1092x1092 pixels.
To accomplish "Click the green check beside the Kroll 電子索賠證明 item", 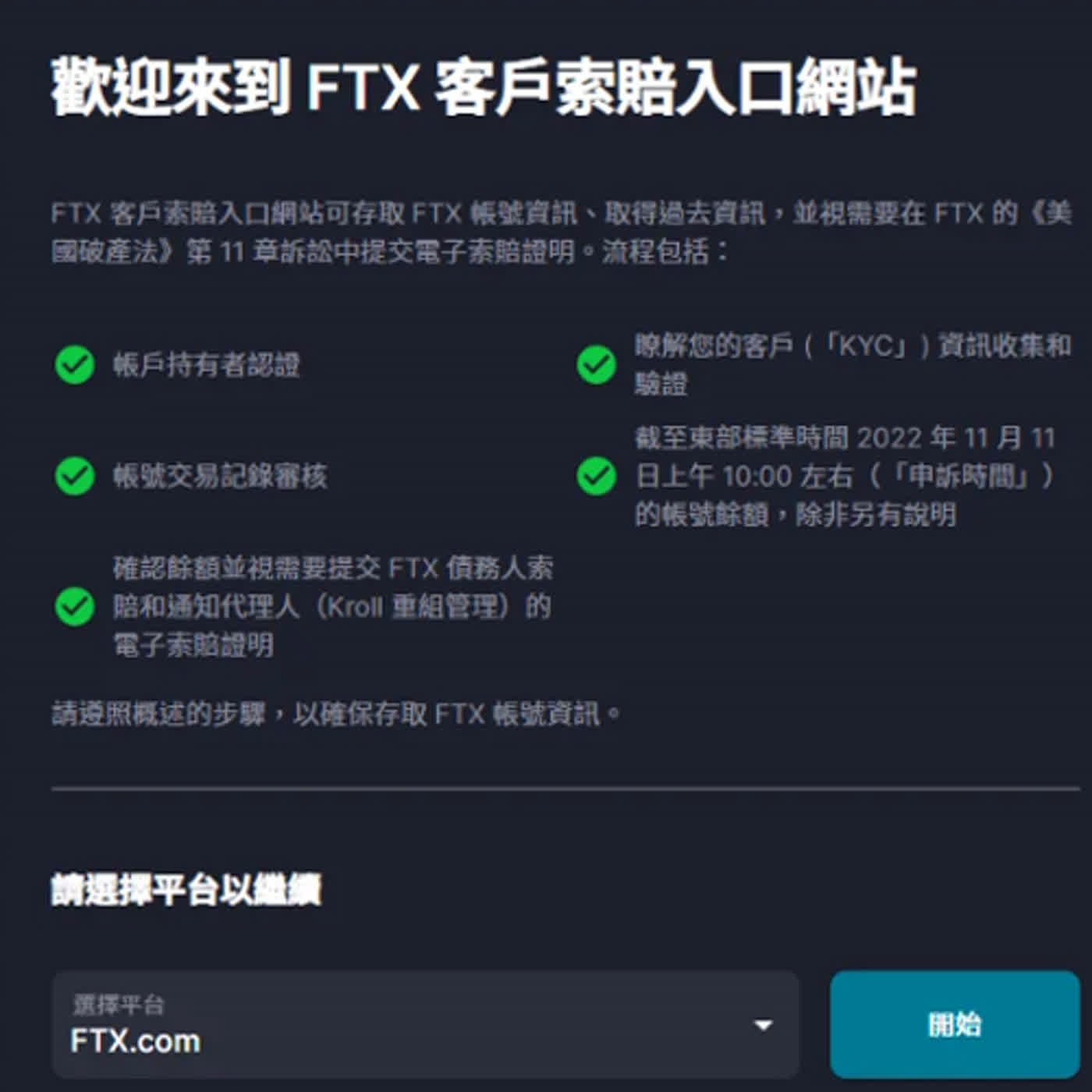I will [75, 607].
